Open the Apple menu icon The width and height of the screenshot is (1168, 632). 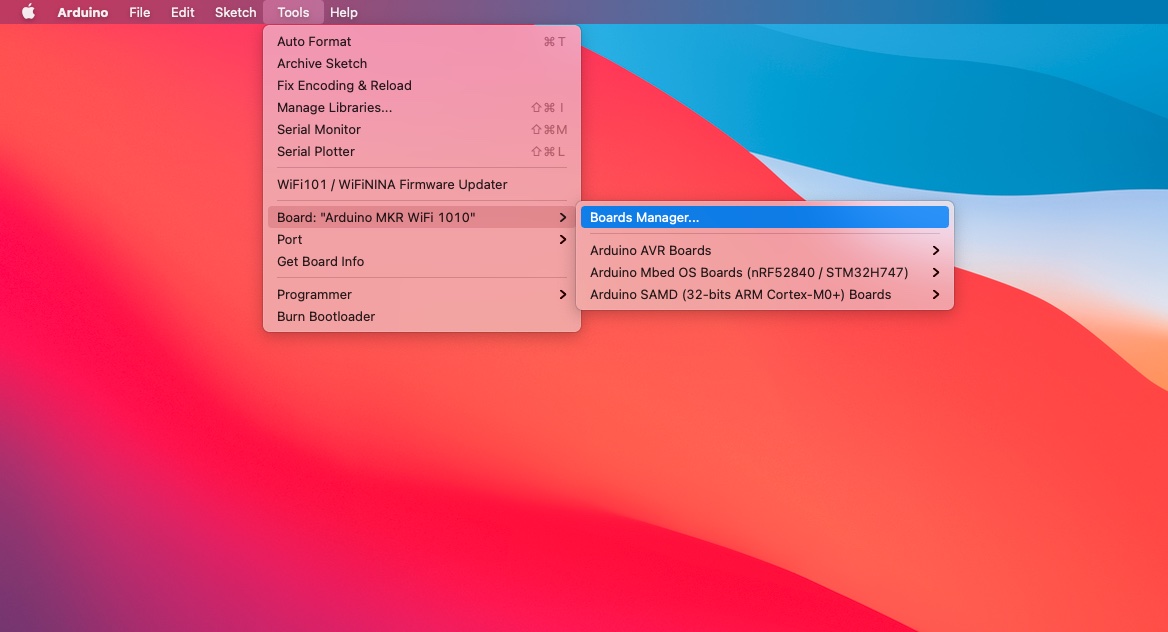(x=28, y=12)
